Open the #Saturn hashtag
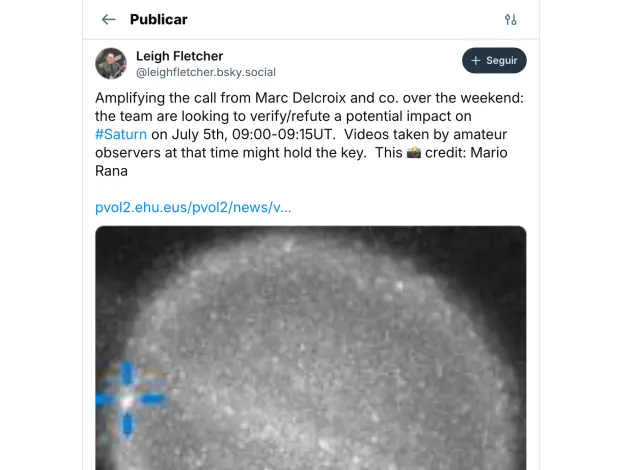The width and height of the screenshot is (640, 470). pos(120,135)
